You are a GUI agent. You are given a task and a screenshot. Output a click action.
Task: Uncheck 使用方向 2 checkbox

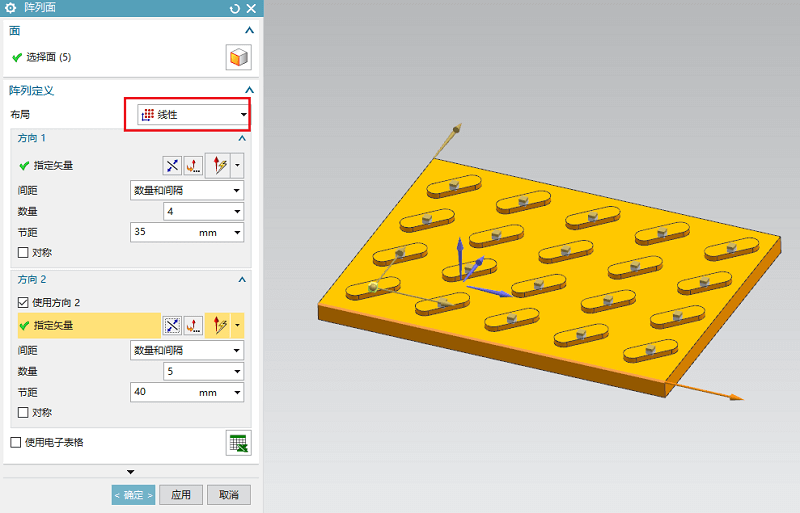tap(23, 303)
